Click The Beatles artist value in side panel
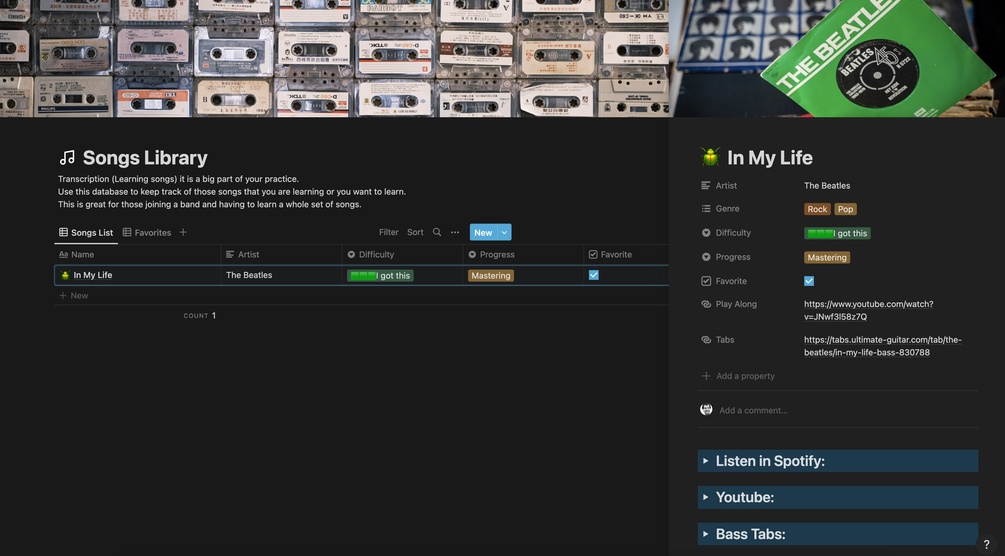Screen dimensions: 1005x556 point(827,185)
